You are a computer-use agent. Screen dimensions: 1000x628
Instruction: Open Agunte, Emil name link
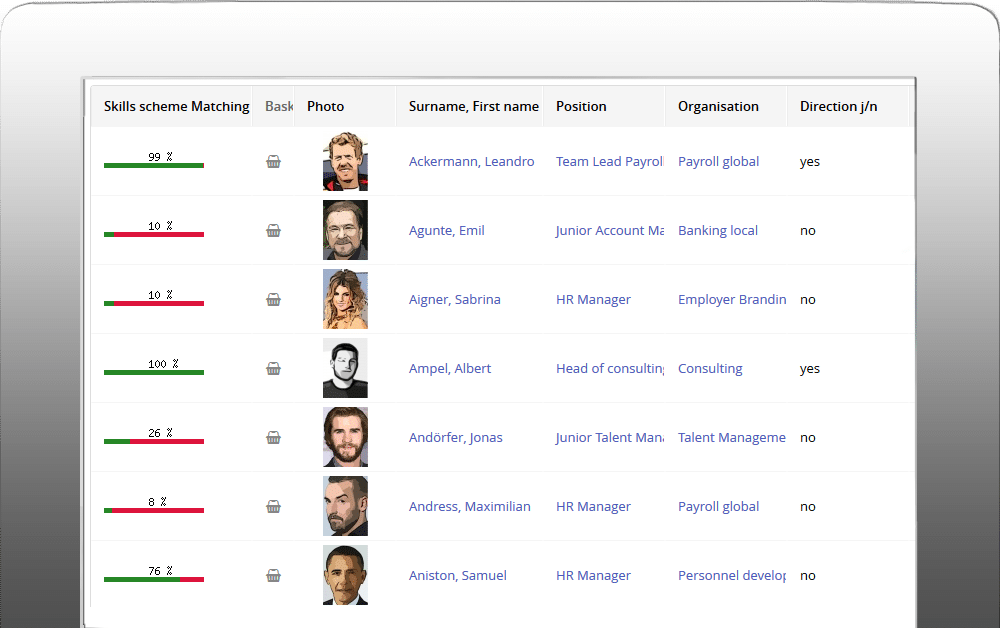tap(446, 231)
